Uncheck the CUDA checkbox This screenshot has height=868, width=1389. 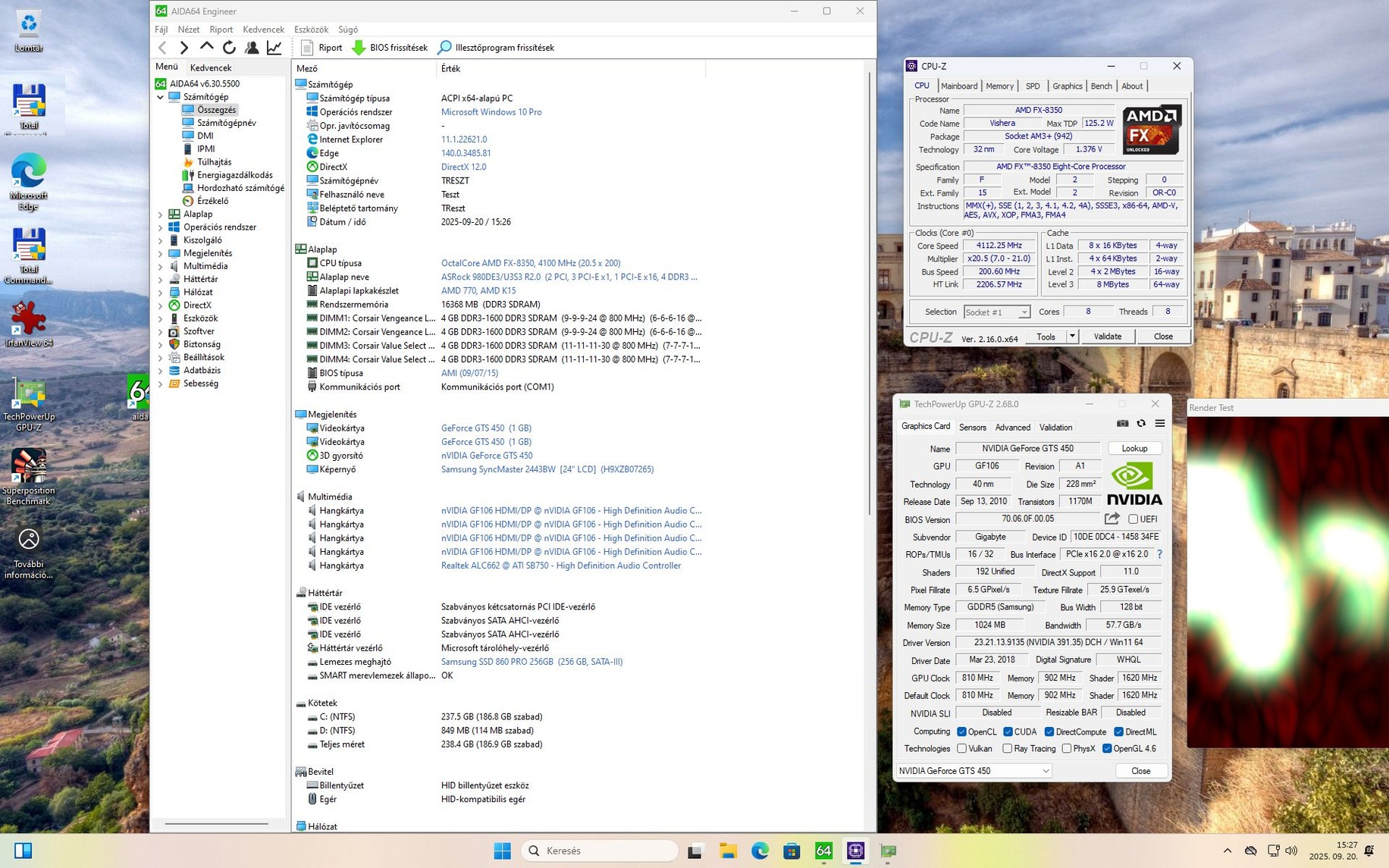[1008, 732]
